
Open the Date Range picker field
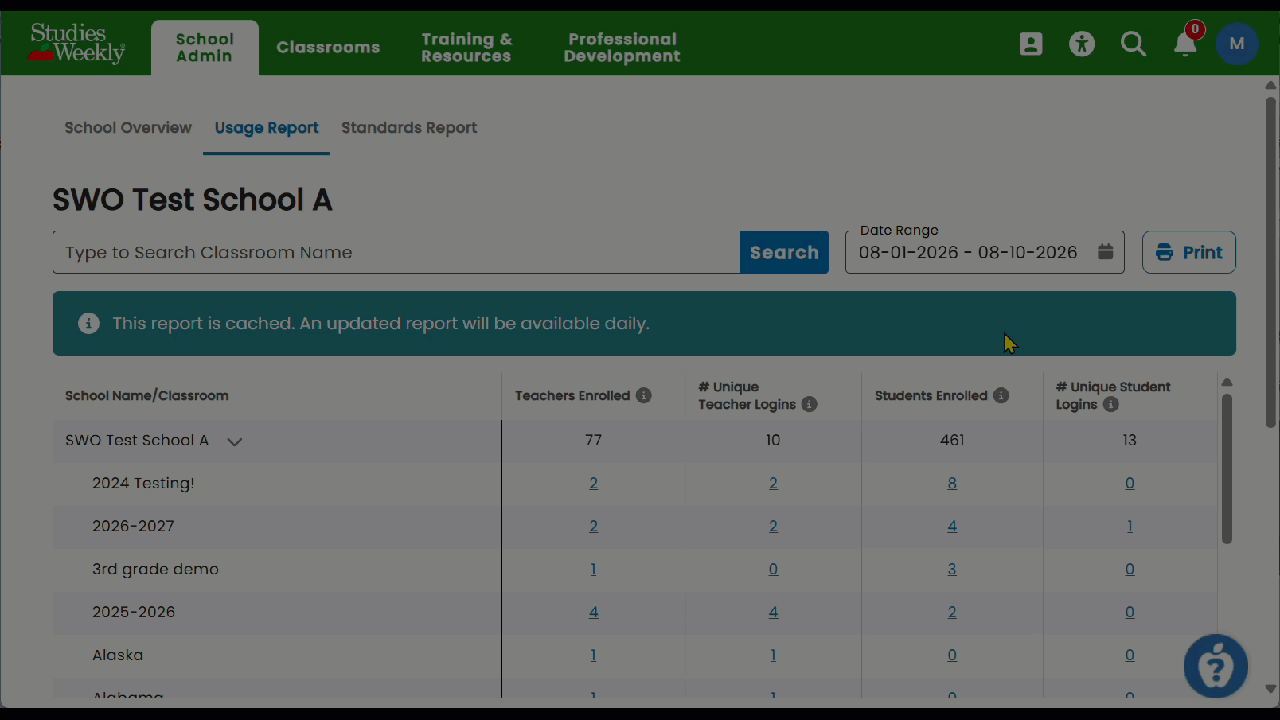(x=985, y=252)
